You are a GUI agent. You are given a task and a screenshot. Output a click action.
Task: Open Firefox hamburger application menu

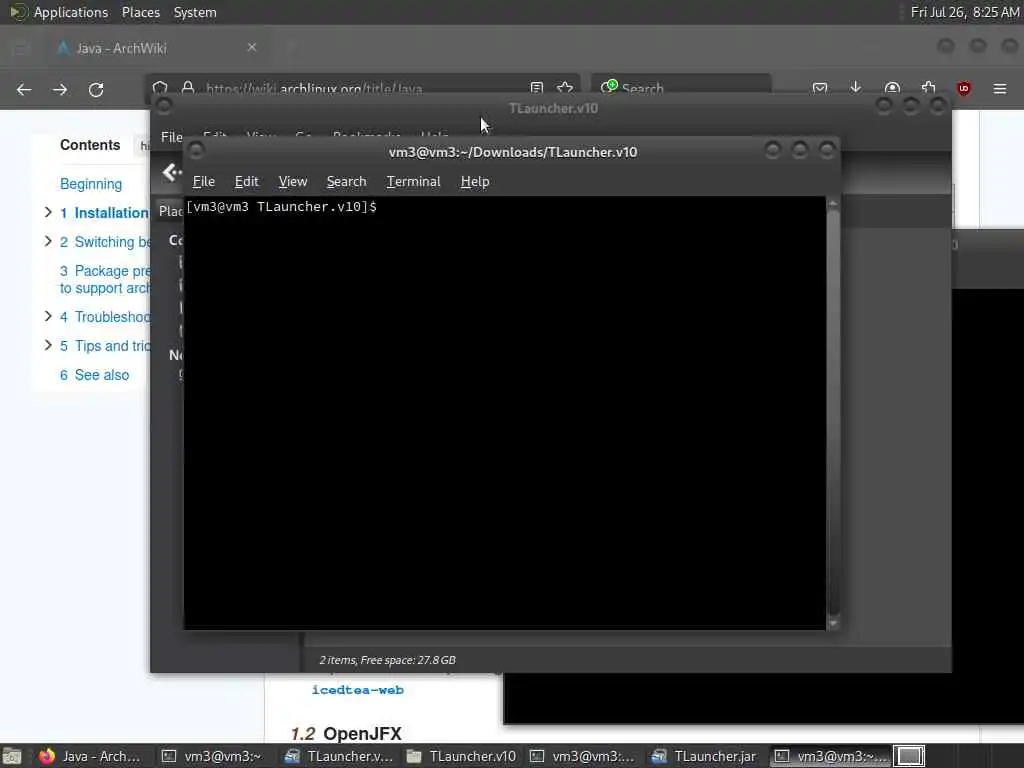(x=1000, y=88)
